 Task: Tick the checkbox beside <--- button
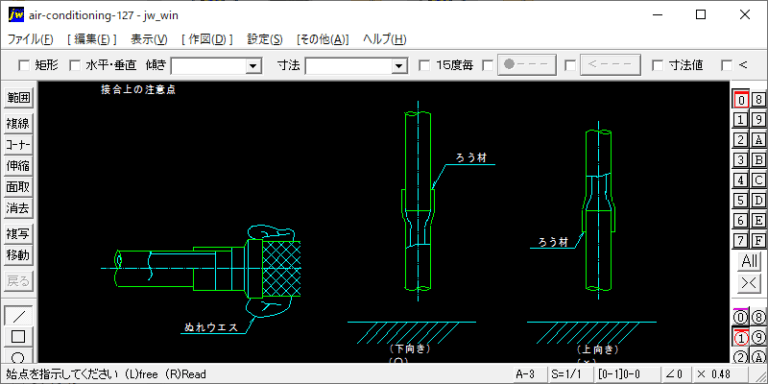(x=570, y=65)
